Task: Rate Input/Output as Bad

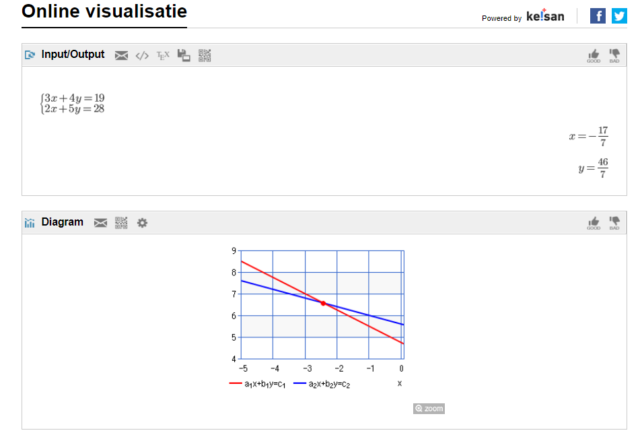Action: click(x=614, y=56)
